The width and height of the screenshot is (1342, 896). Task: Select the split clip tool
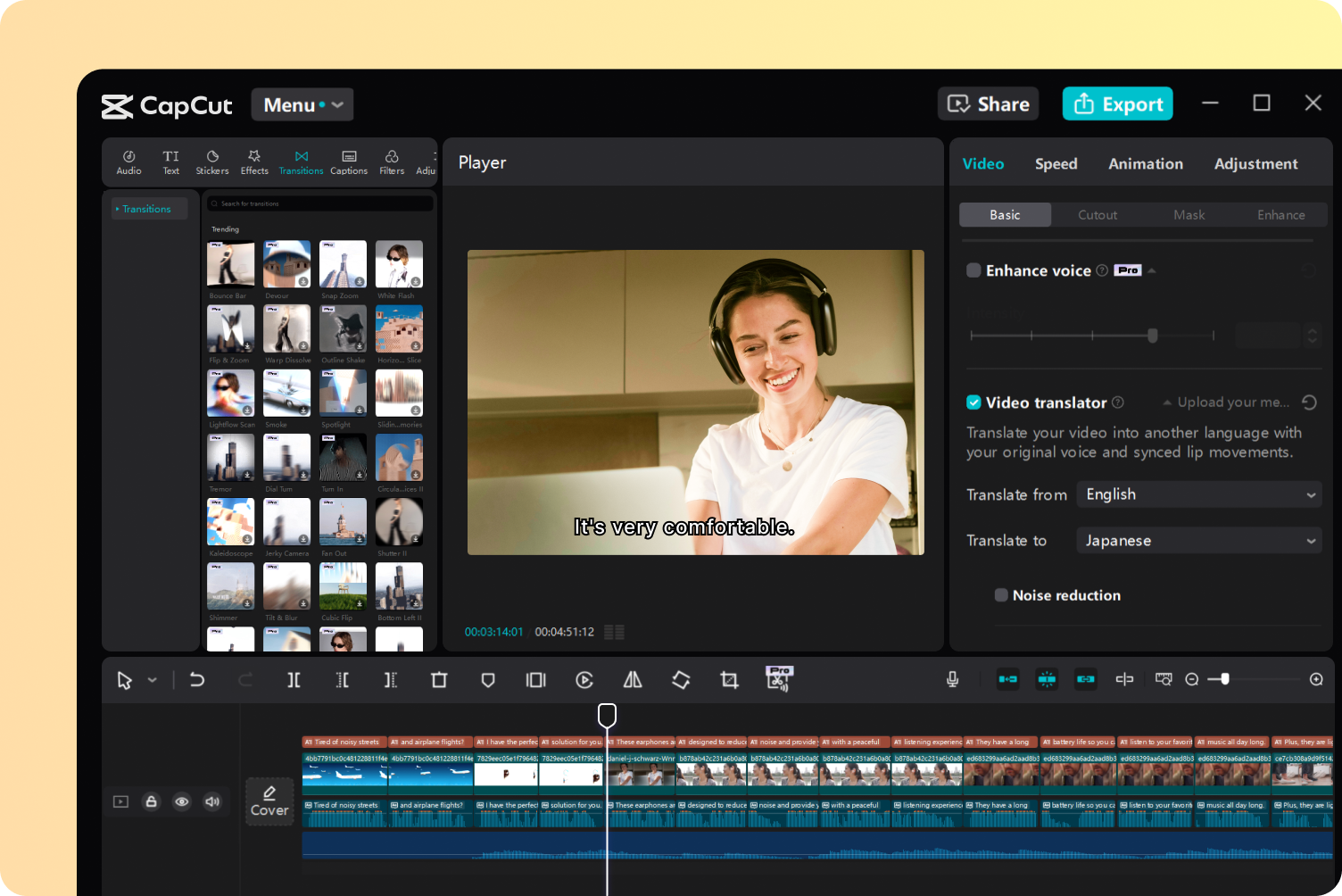(x=294, y=680)
